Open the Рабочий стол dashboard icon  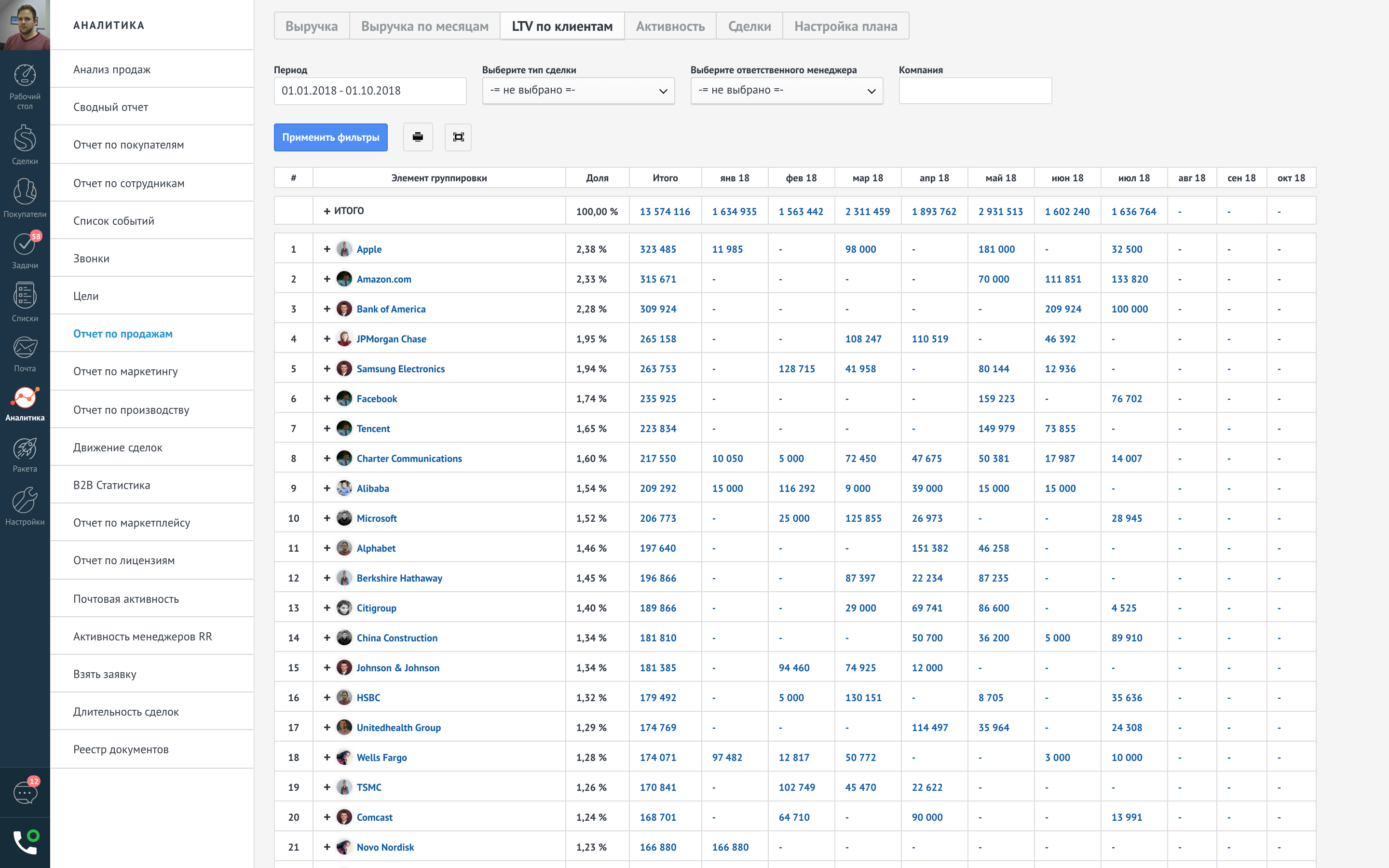pos(25,75)
